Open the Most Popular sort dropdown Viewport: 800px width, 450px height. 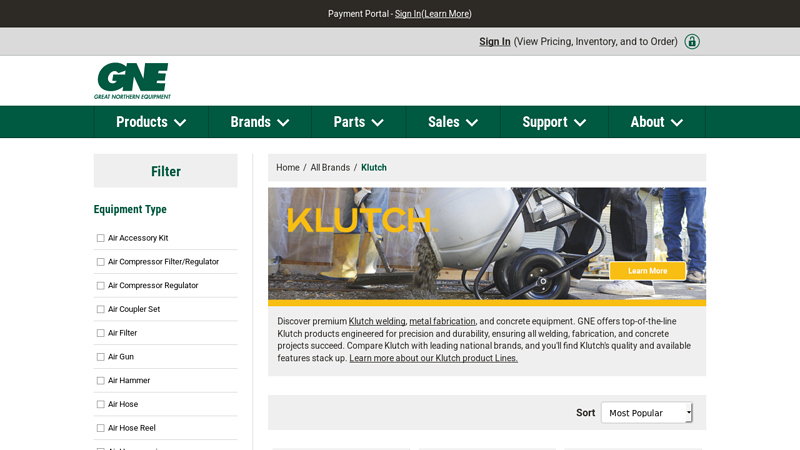(646, 413)
